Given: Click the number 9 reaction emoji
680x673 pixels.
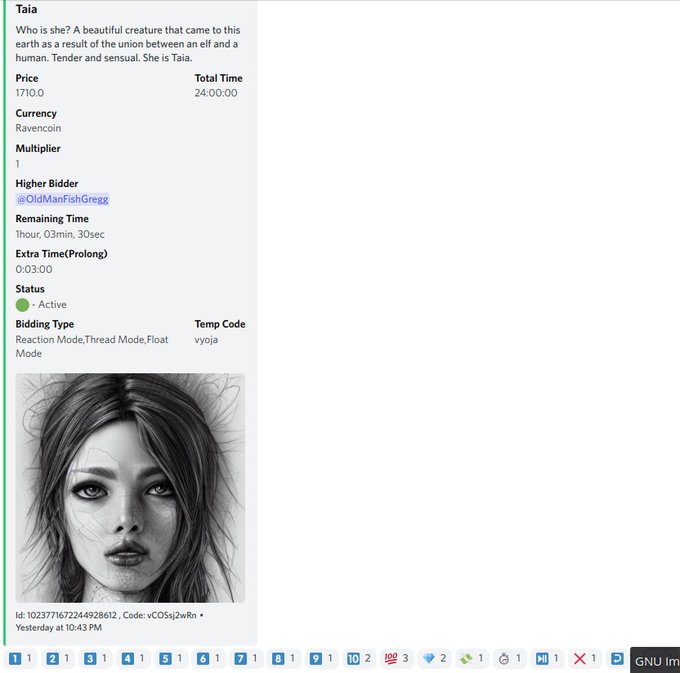Looking at the screenshot, I should (x=322, y=659).
